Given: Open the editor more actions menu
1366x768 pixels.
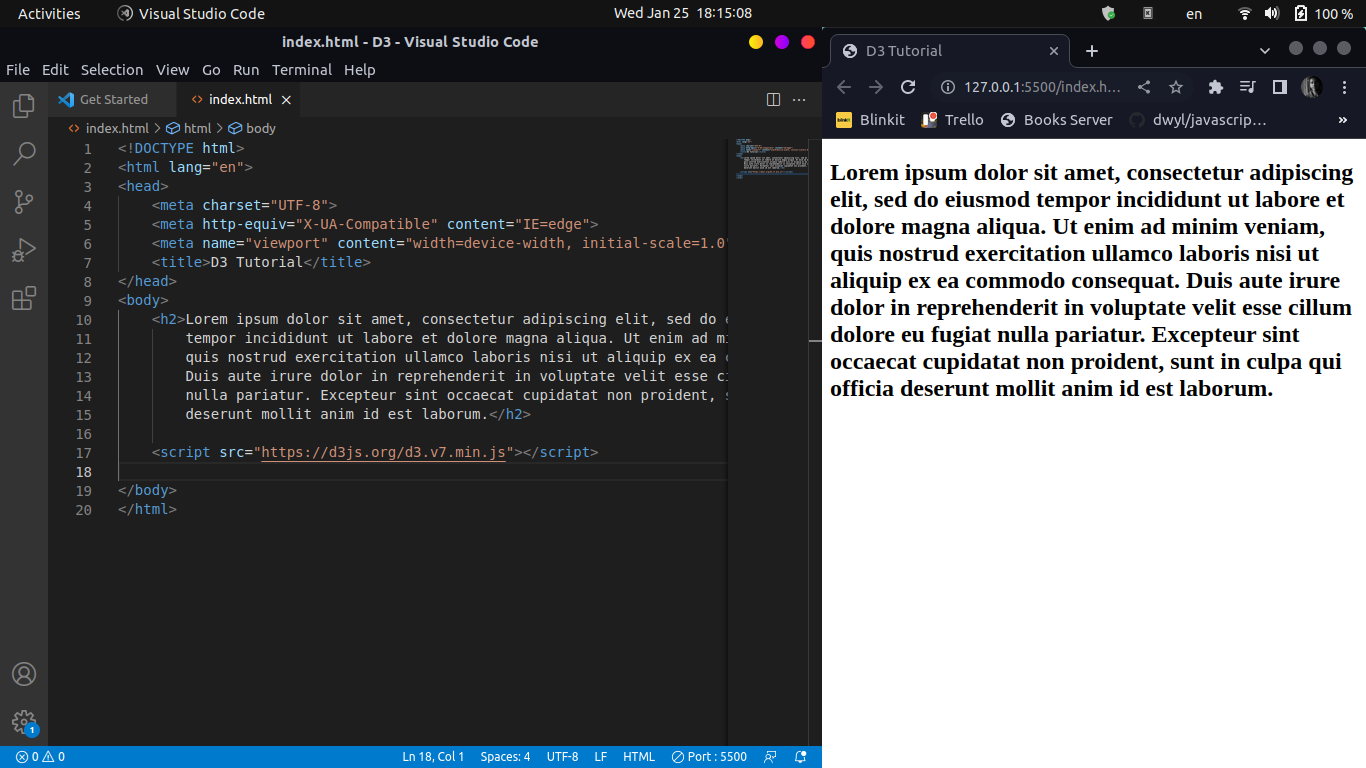Looking at the screenshot, I should [x=799, y=99].
